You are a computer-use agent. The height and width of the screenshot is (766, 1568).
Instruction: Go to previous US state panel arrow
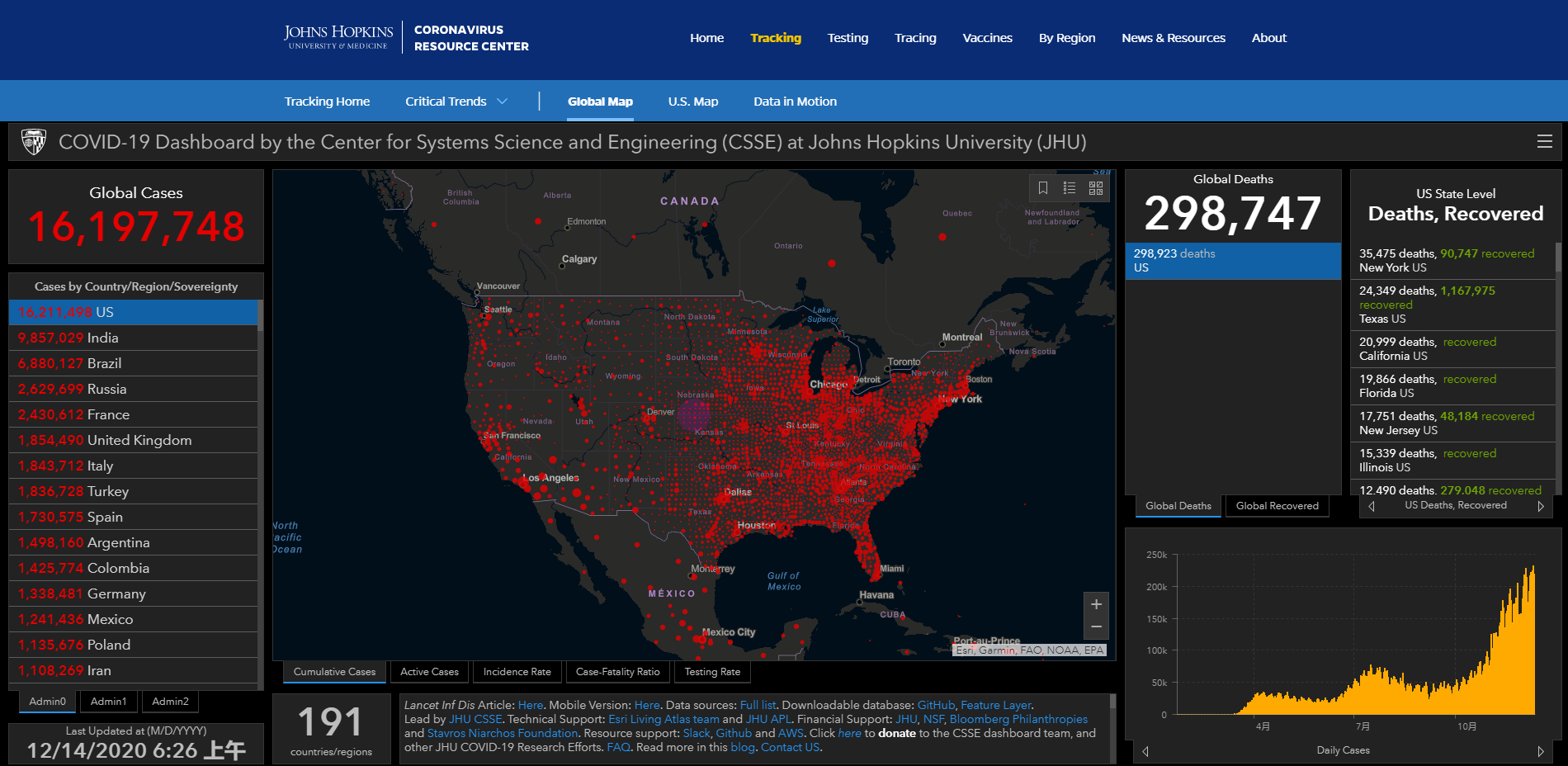coord(1372,506)
